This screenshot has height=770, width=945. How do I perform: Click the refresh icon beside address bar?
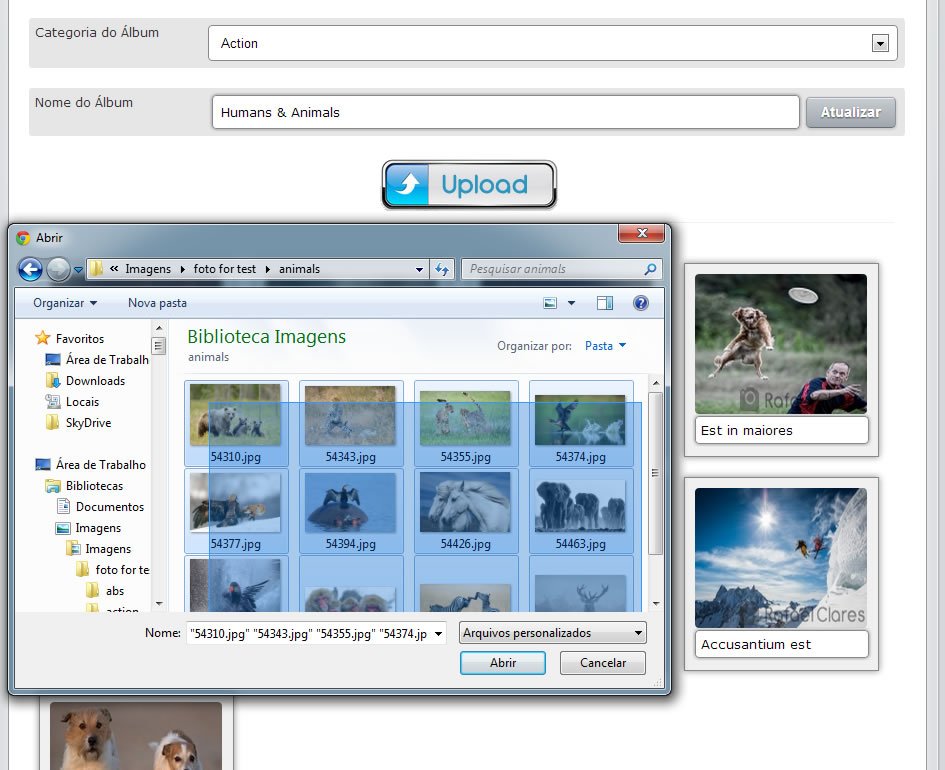coord(442,269)
